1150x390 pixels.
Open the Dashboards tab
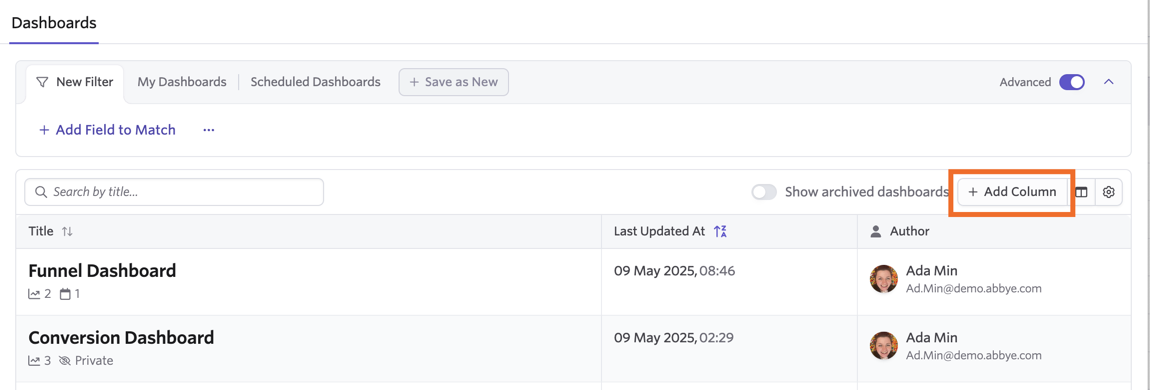pyautogui.click(x=54, y=23)
